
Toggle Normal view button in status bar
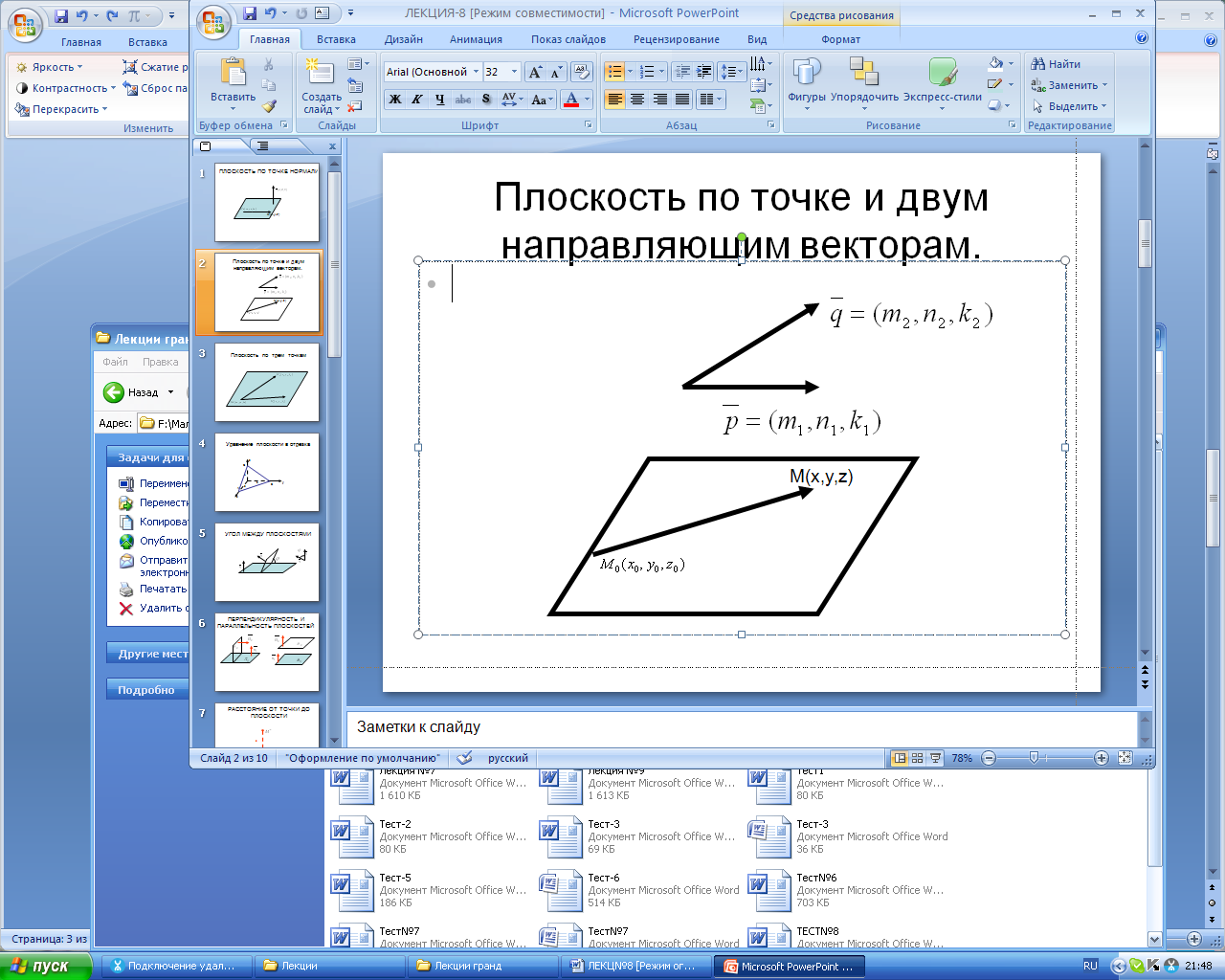click(900, 758)
